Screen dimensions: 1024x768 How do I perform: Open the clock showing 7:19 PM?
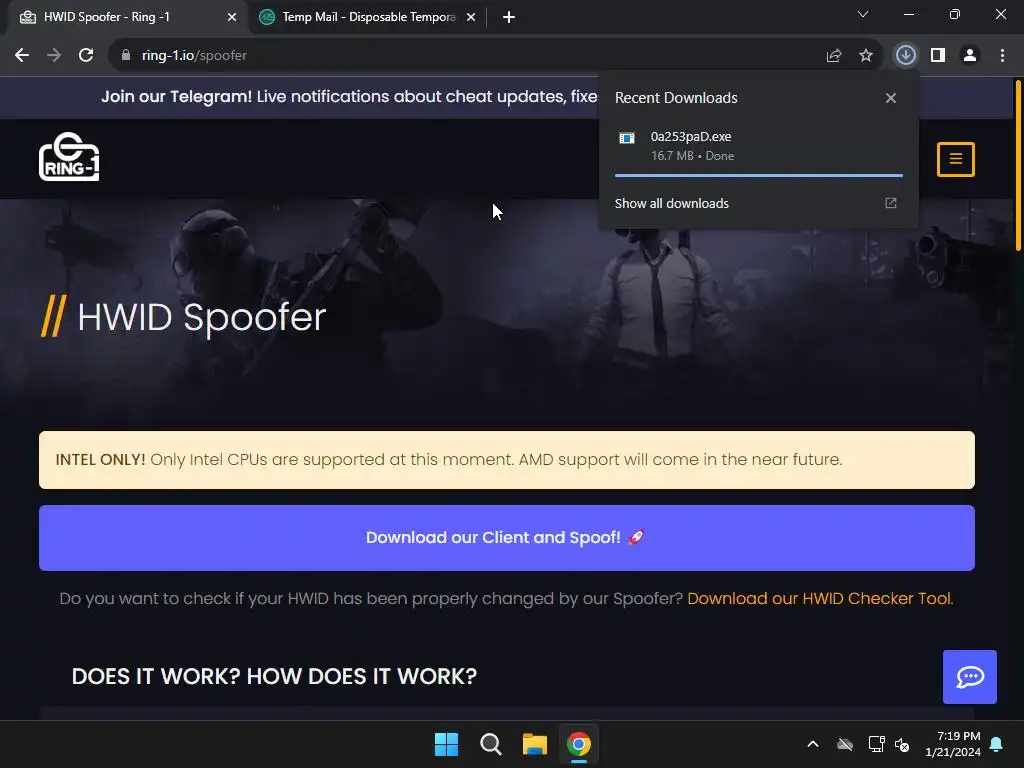953,744
